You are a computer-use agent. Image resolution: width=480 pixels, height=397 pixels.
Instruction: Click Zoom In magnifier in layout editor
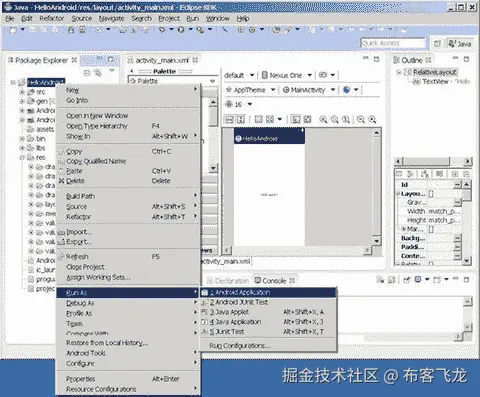tap(372, 119)
